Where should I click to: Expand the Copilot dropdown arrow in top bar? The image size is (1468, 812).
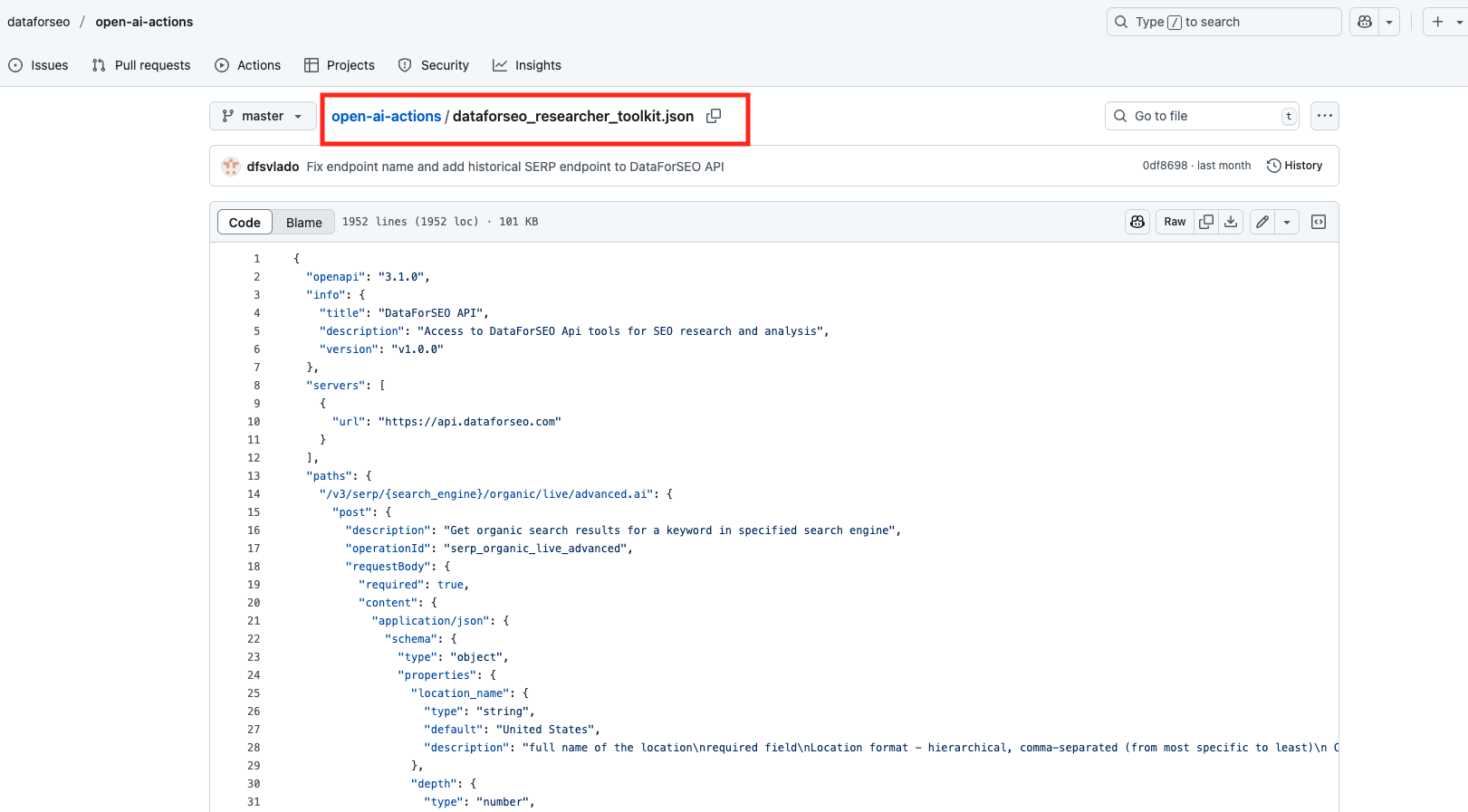coord(1389,22)
